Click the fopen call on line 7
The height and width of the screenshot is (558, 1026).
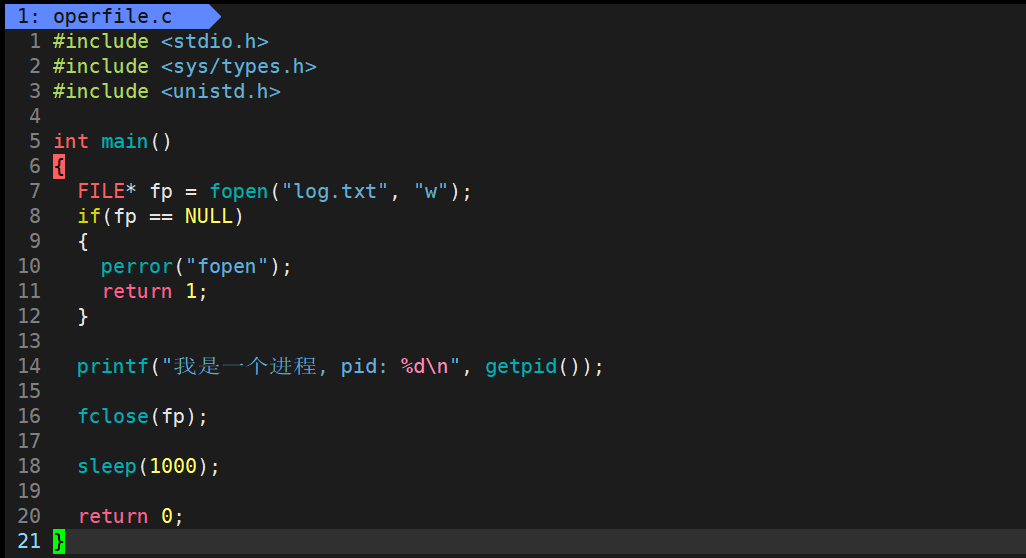pyautogui.click(x=239, y=191)
